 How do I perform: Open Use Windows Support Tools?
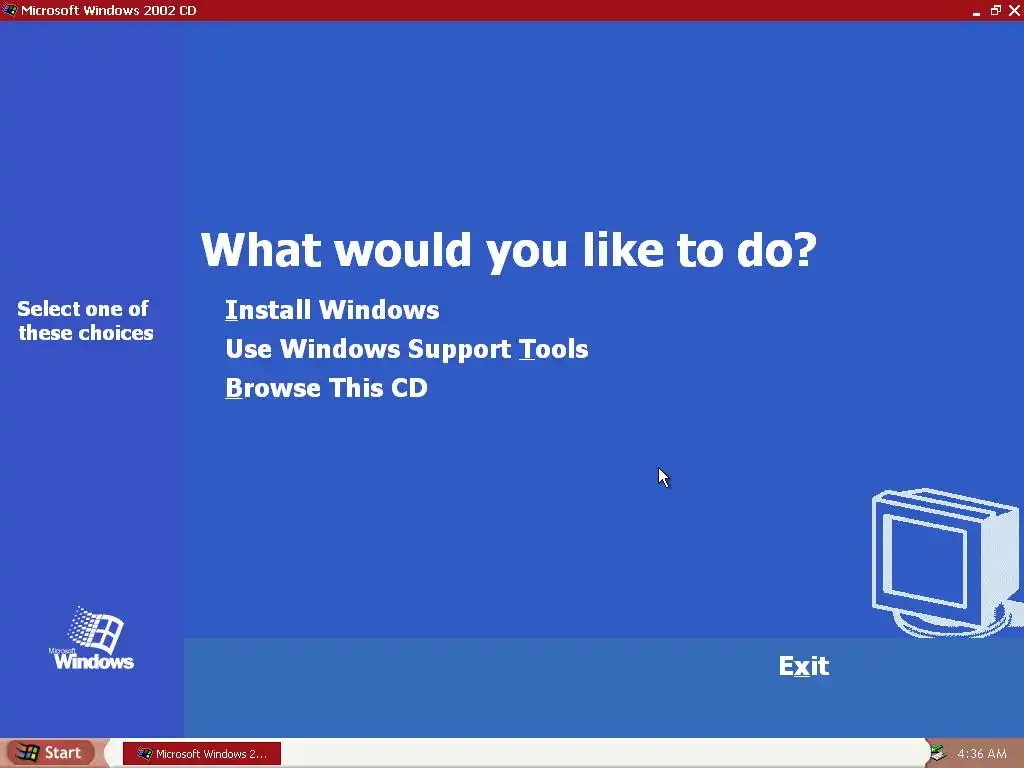406,349
